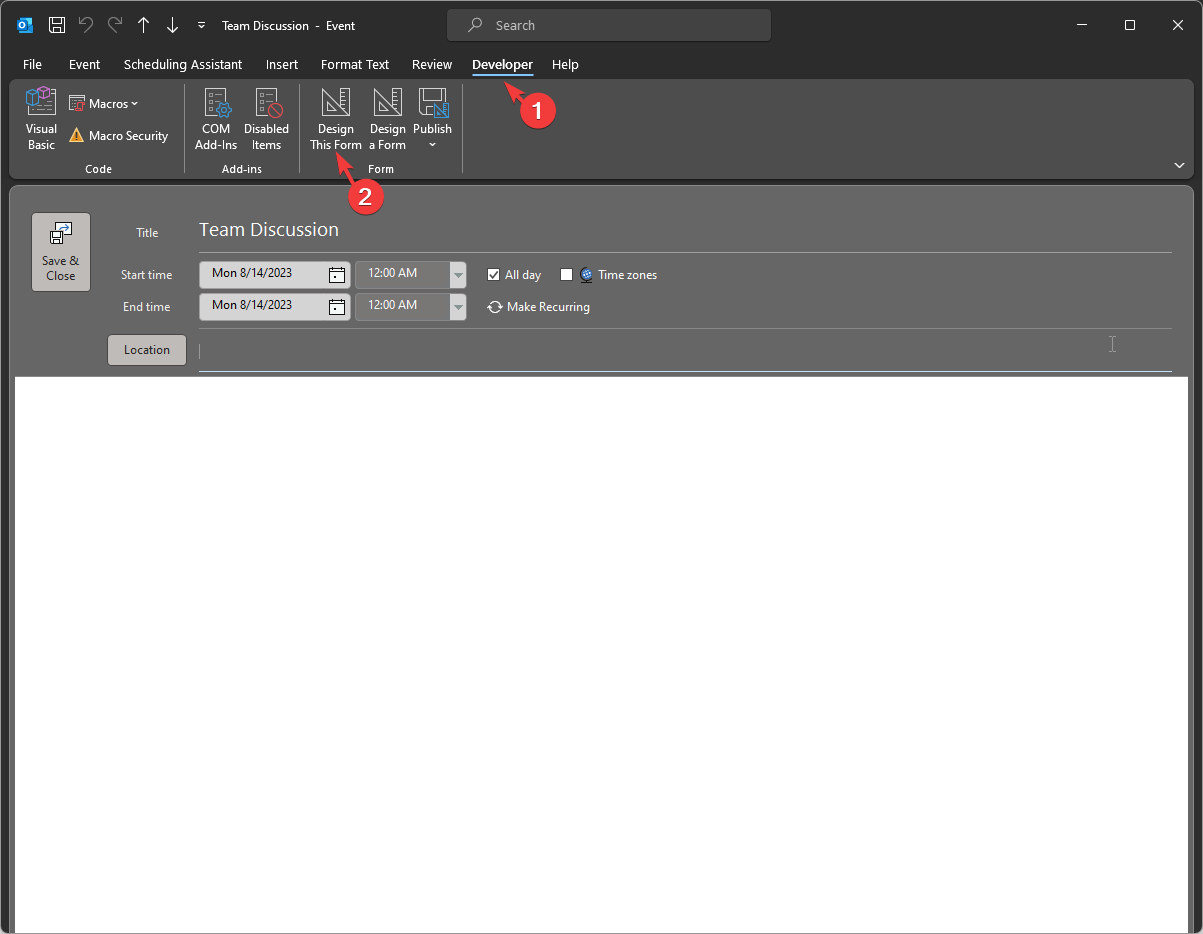
Task: Open End time 12:00 AM dropdown
Action: [x=458, y=307]
